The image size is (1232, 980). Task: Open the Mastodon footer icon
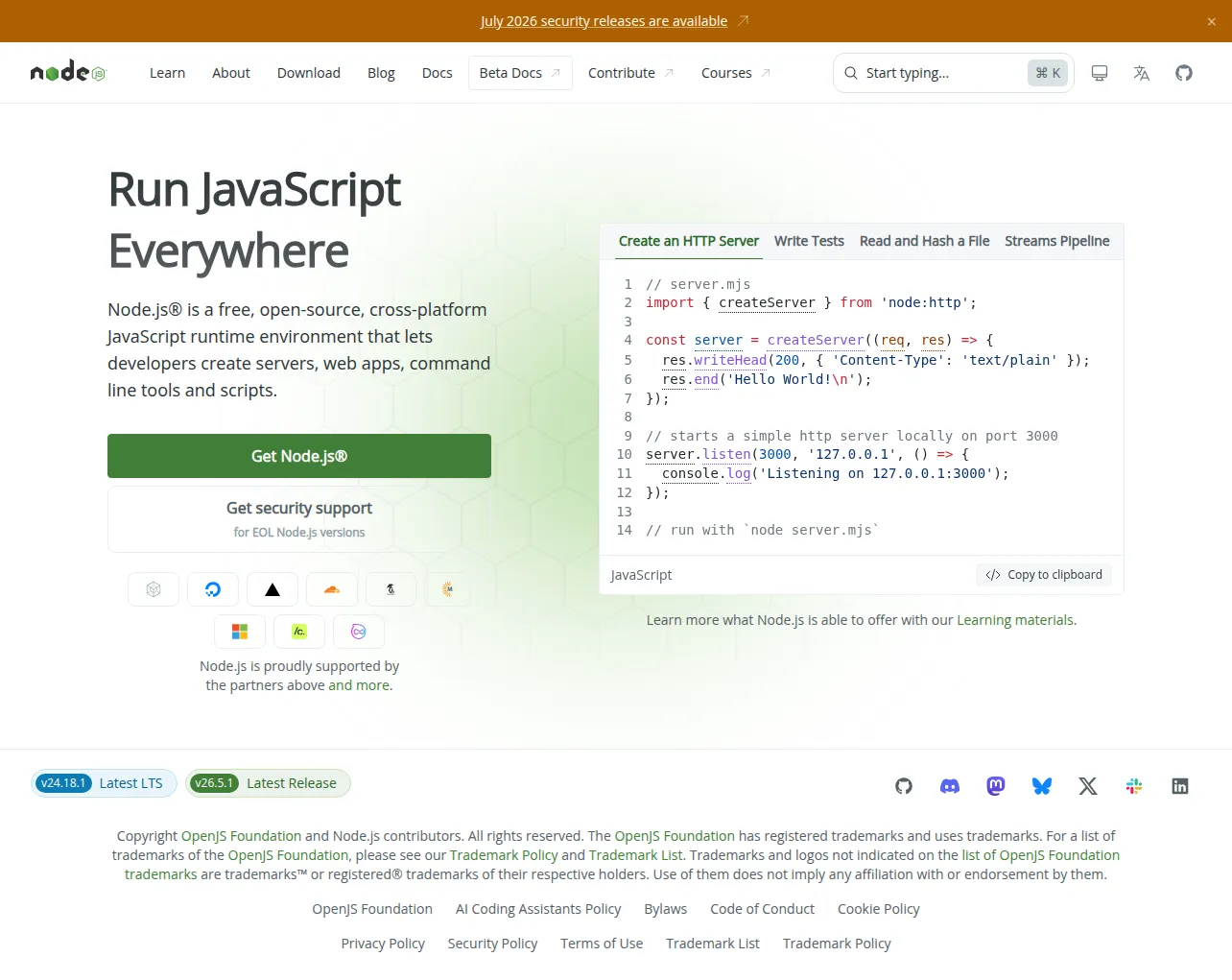[x=996, y=786]
